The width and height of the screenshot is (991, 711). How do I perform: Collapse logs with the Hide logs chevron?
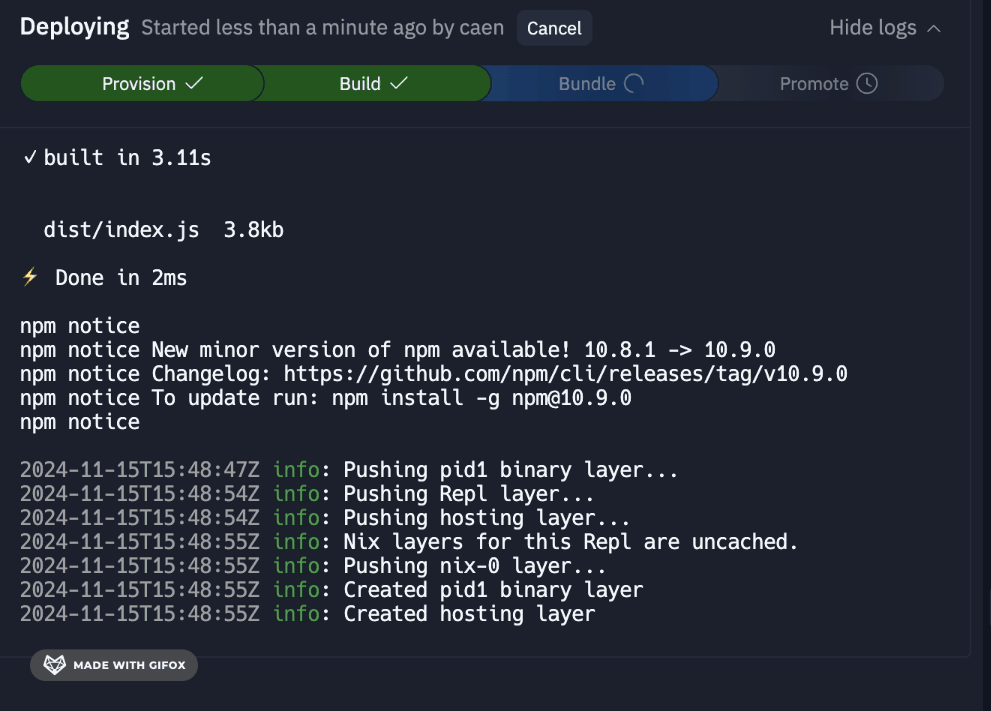(934, 28)
